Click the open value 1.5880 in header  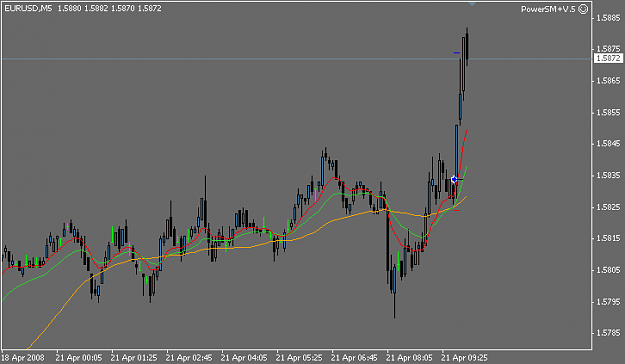coord(69,8)
